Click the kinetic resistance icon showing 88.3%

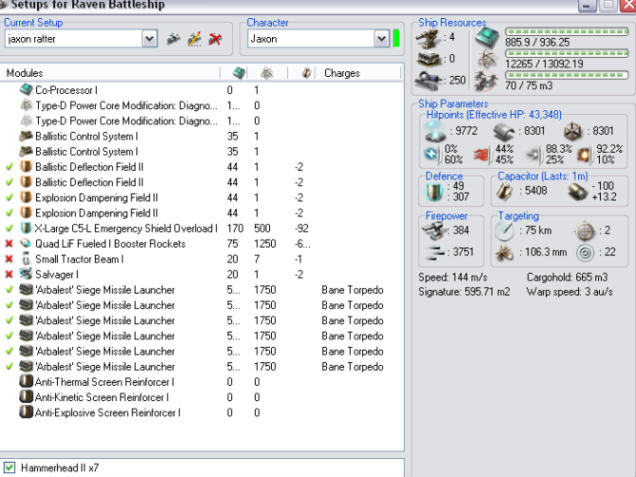[x=534, y=155]
